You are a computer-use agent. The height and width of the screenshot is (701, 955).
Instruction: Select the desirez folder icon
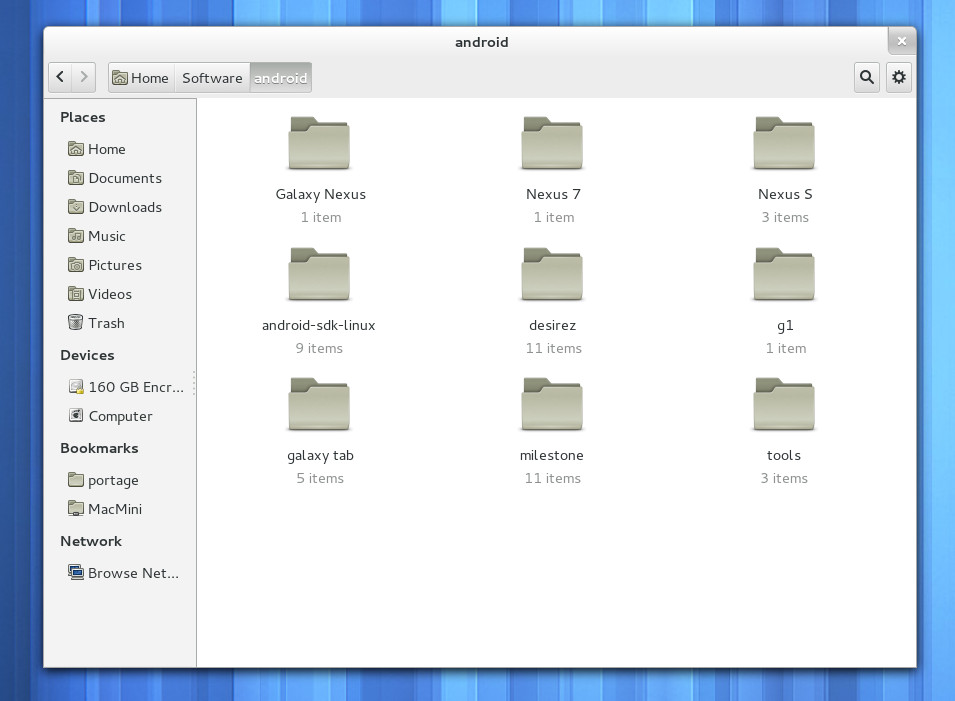[x=552, y=274]
